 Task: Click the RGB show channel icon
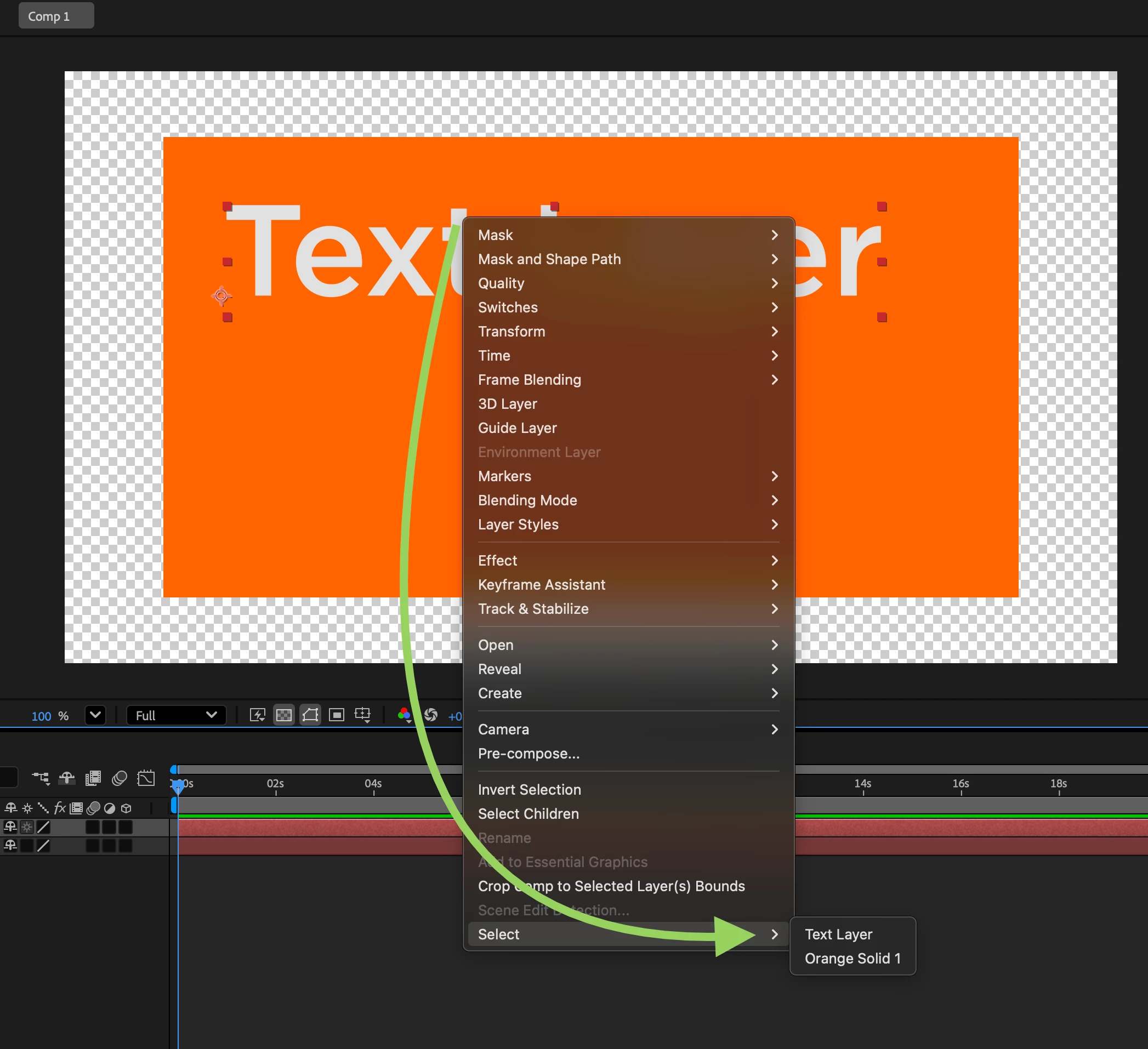click(404, 715)
